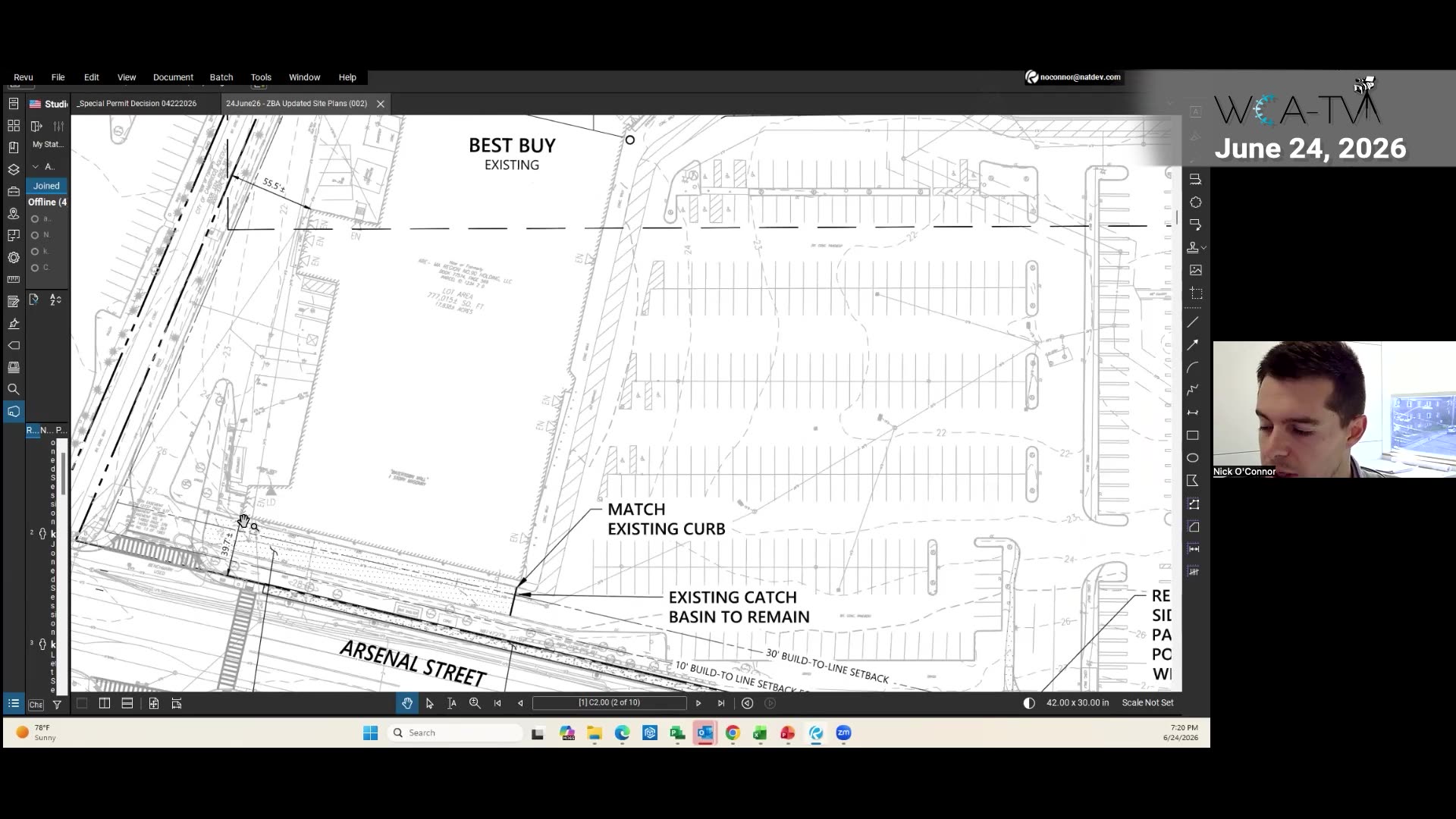Activate the Select arrow tool
The width and height of the screenshot is (1456, 819).
pos(430,704)
